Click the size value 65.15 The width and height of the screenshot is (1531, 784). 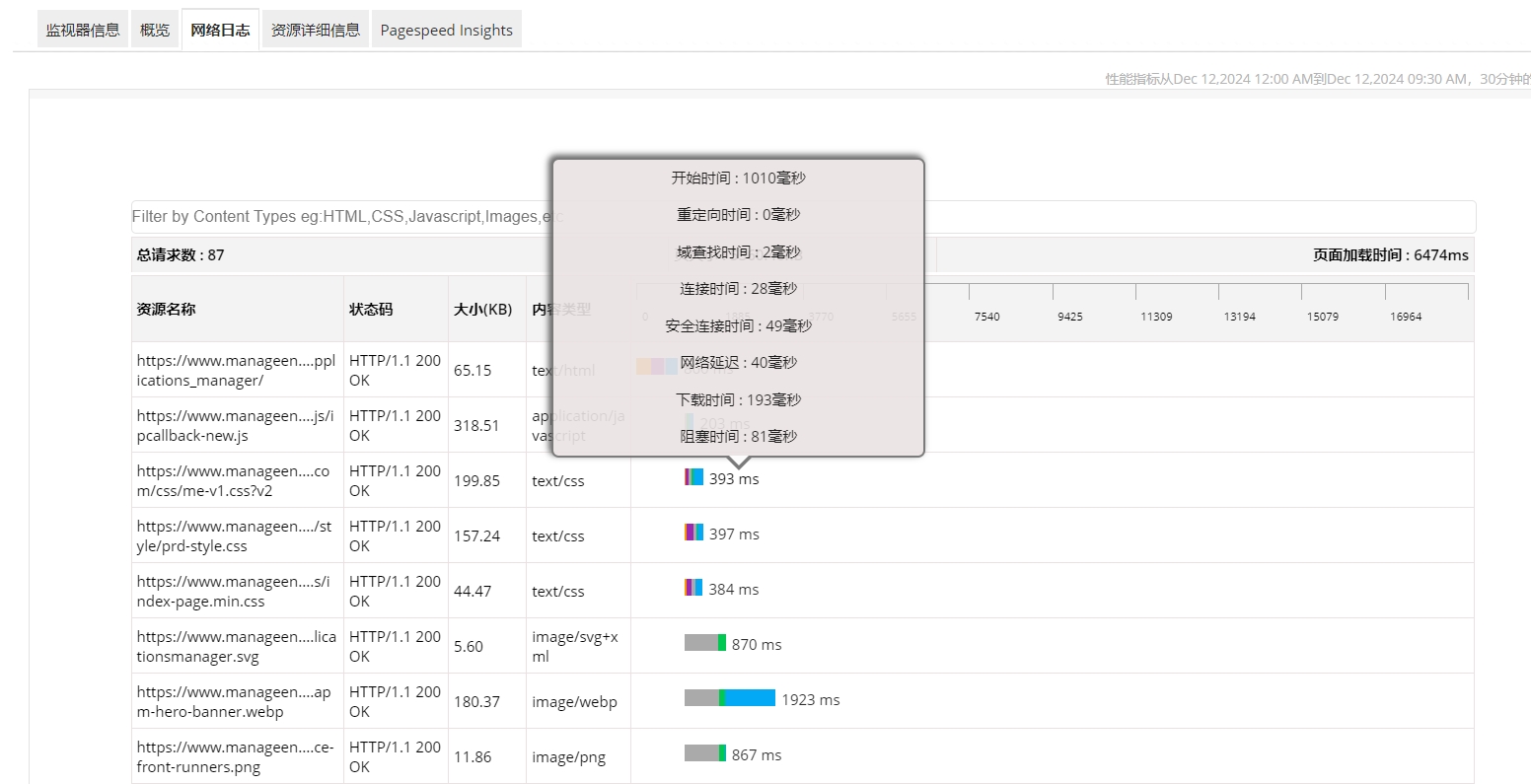click(x=473, y=370)
